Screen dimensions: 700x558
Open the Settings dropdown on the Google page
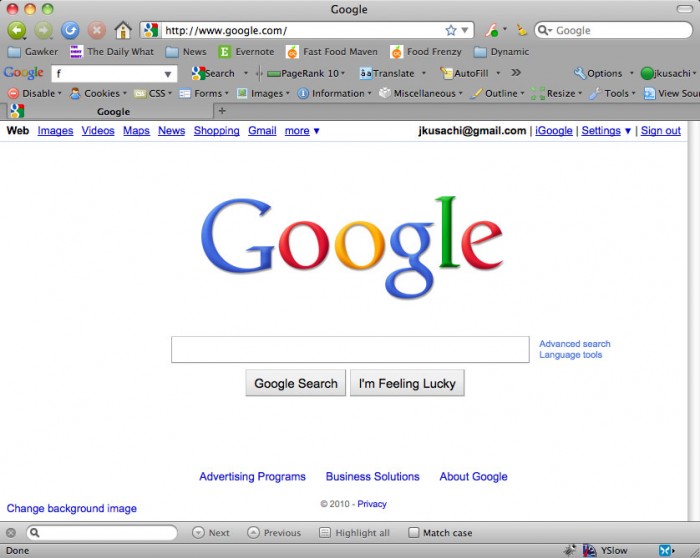click(x=606, y=131)
